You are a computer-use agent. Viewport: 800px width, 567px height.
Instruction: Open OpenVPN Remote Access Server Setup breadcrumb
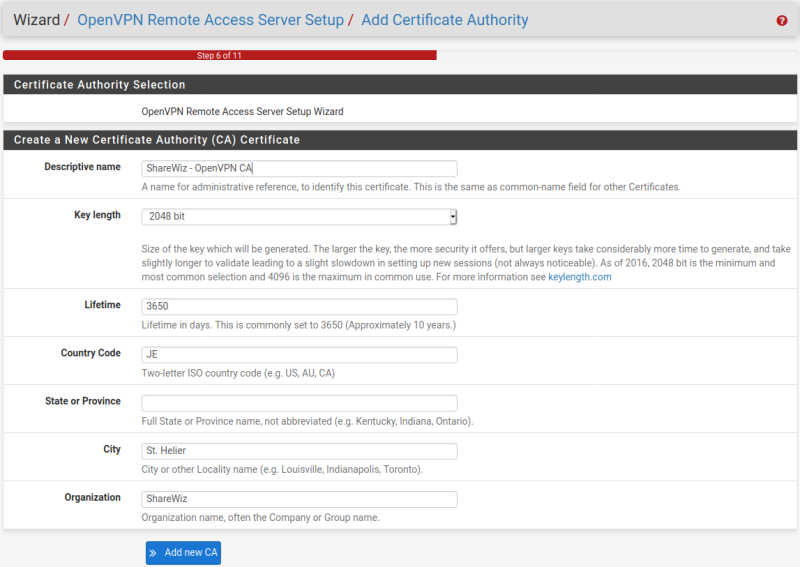(210, 20)
